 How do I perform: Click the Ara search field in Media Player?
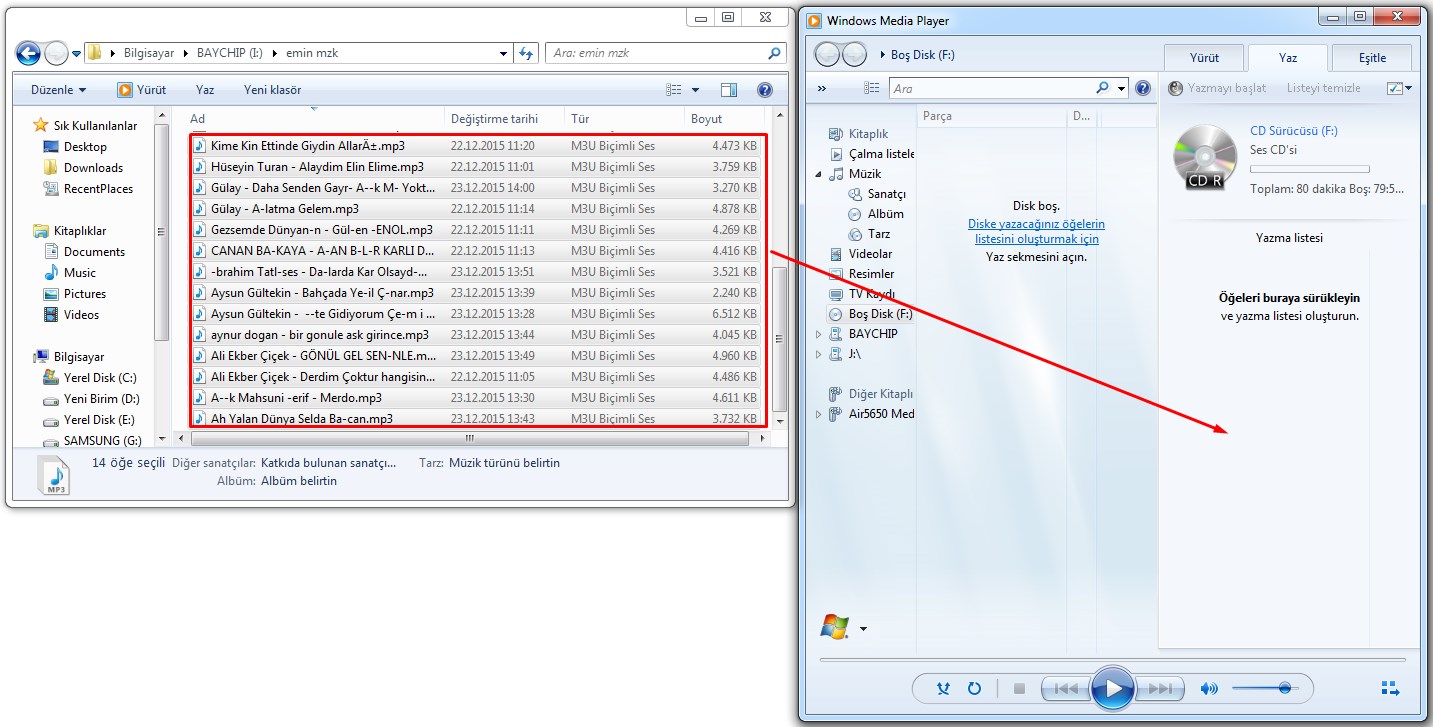(990, 88)
